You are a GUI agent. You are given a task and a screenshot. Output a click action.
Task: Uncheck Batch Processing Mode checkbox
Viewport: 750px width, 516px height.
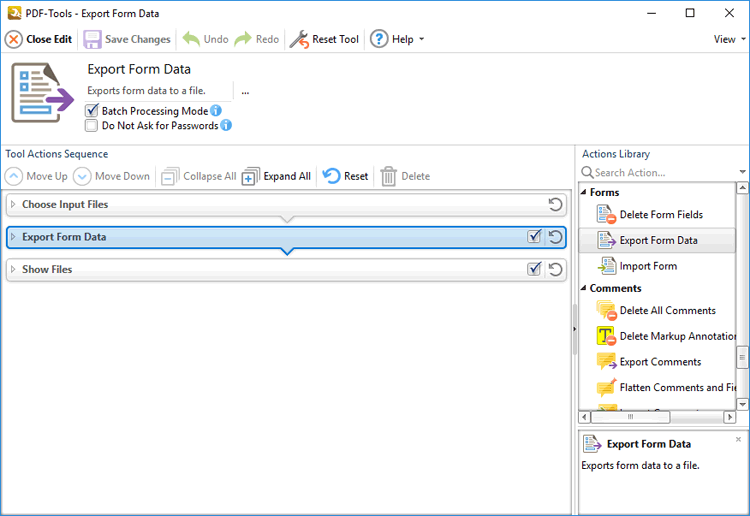[x=91, y=111]
